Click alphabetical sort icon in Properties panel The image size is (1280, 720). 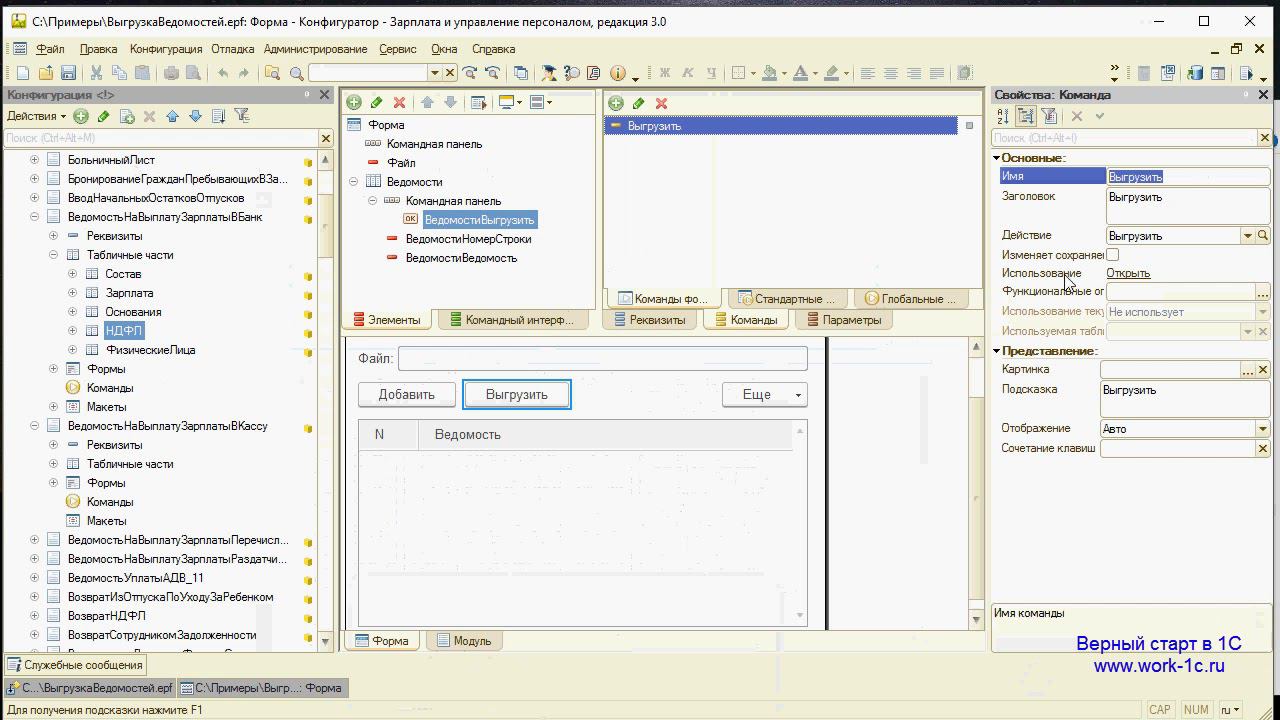(x=1003, y=116)
